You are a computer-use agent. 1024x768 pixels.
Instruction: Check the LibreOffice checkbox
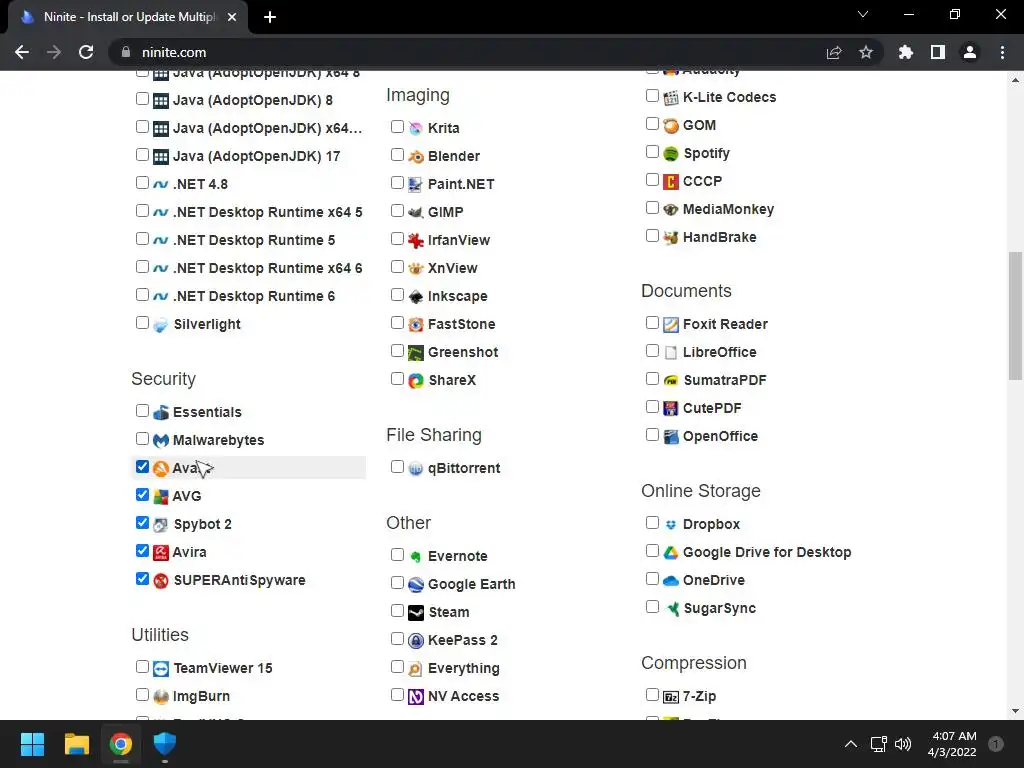652,351
